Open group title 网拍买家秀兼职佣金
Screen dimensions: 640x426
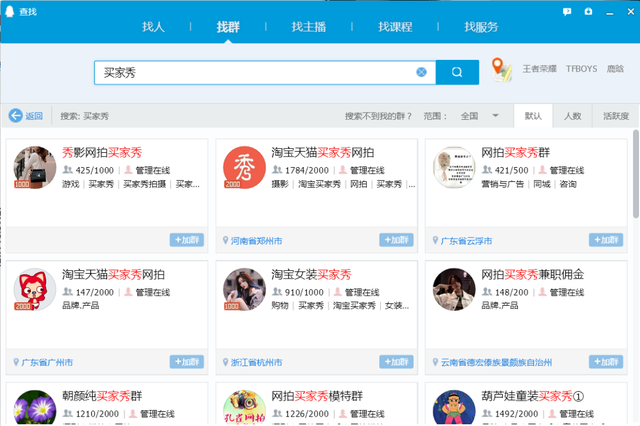coord(533,274)
